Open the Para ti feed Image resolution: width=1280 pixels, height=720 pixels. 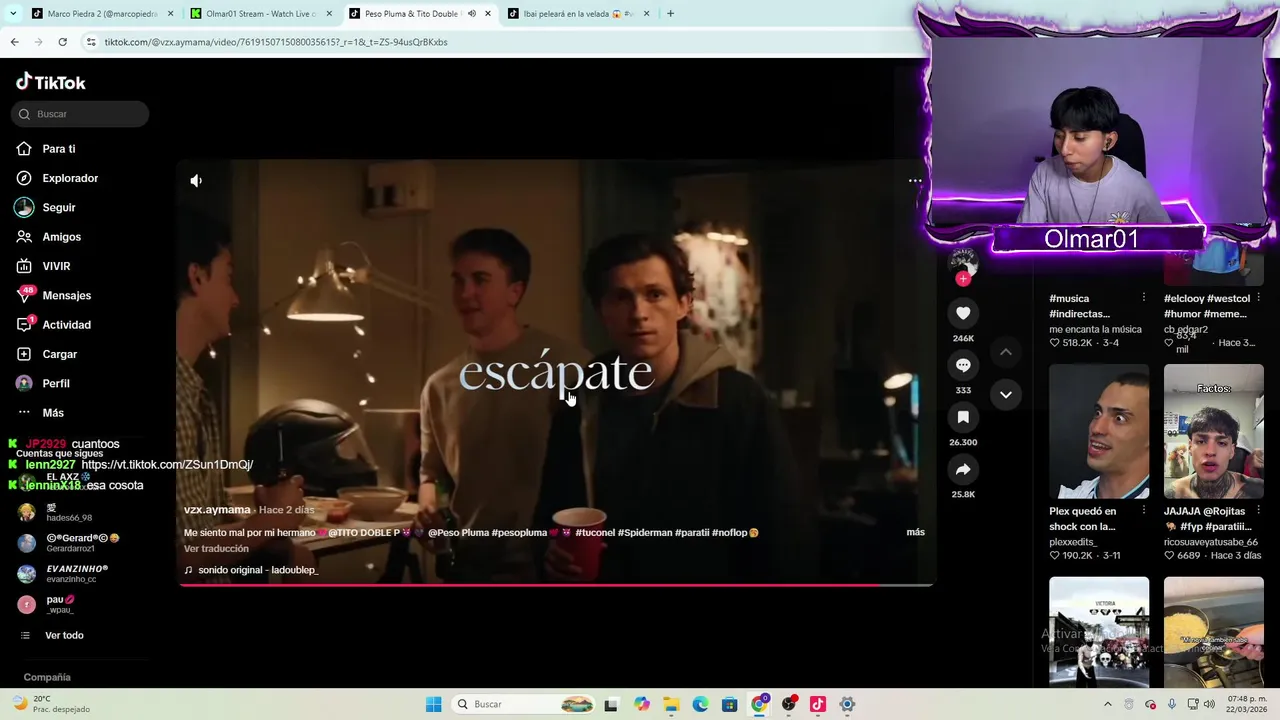pos(59,149)
